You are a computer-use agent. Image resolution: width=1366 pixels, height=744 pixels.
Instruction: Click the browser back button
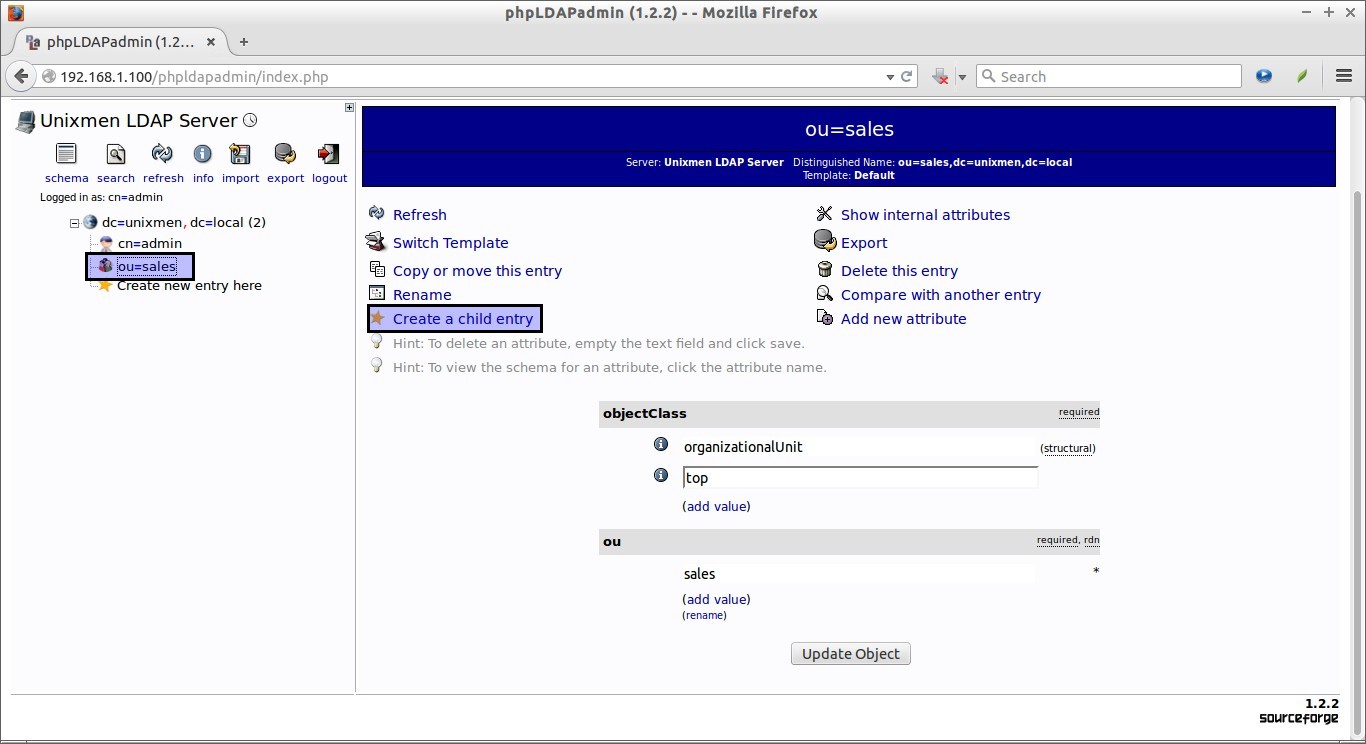[21, 76]
